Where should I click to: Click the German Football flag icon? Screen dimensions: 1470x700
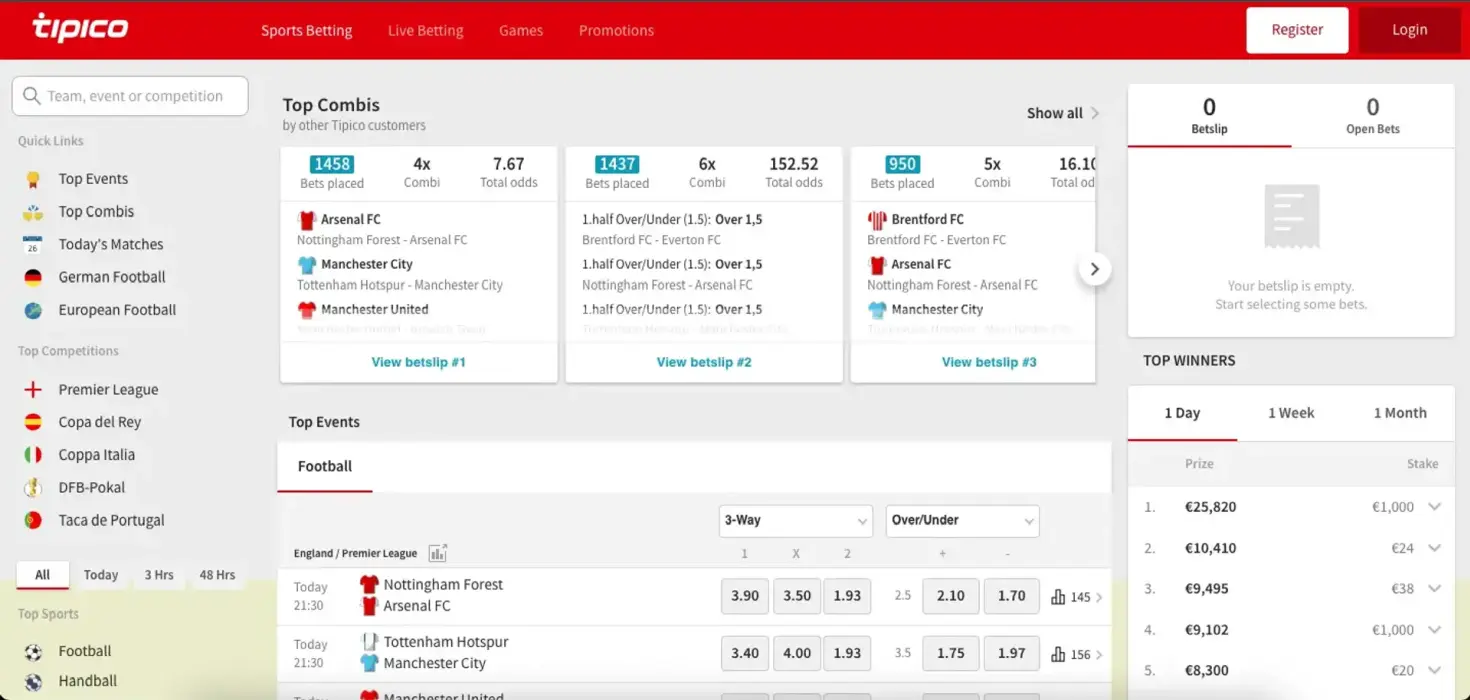(x=33, y=278)
